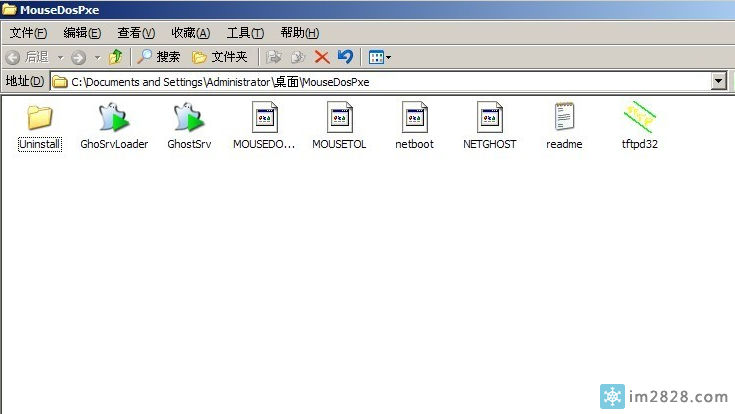Viewport: 735px width, 414px height.
Task: Select the MOUSETOL file icon
Action: (339, 119)
